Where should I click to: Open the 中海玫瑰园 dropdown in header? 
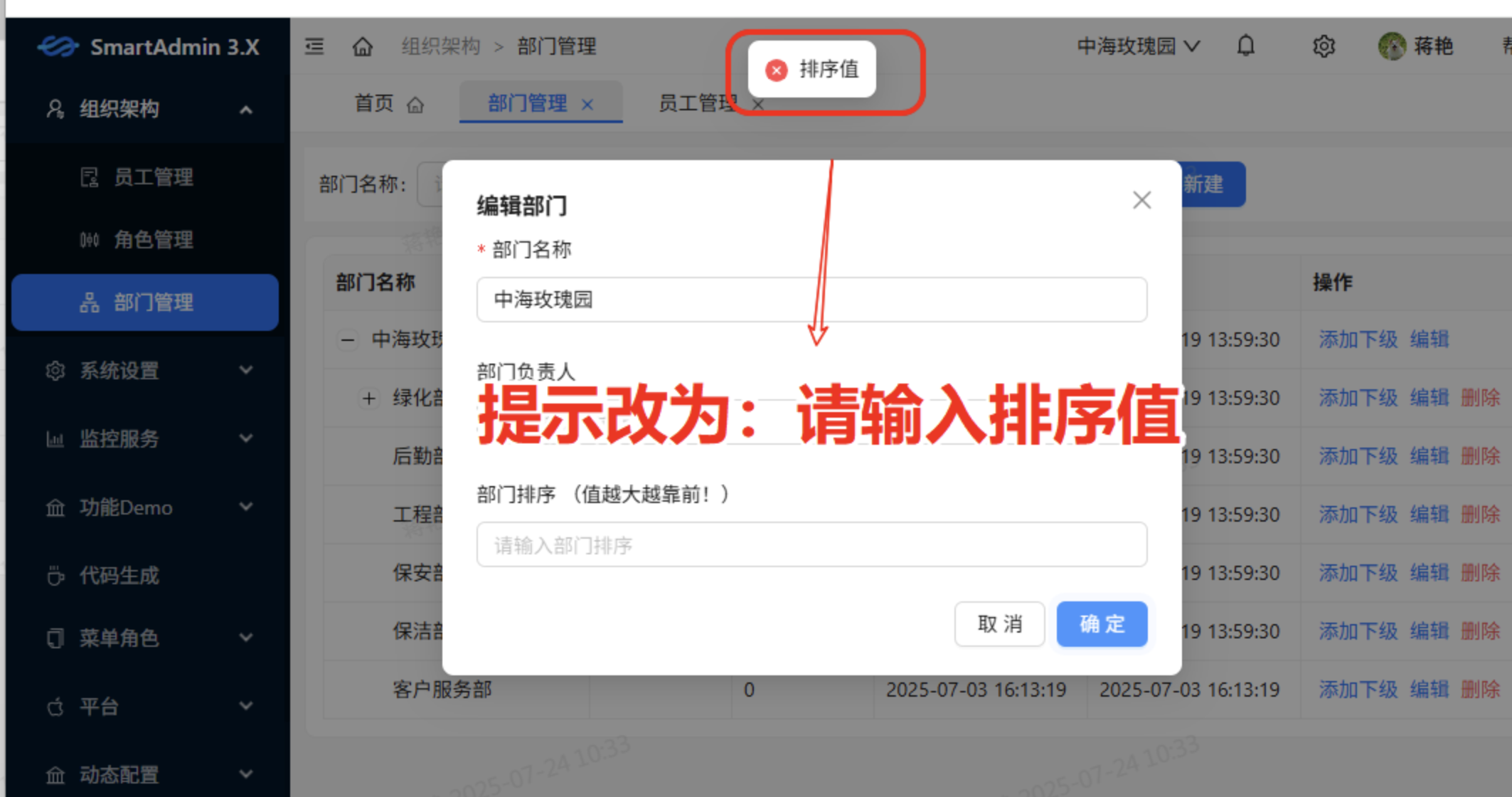coord(1138,46)
